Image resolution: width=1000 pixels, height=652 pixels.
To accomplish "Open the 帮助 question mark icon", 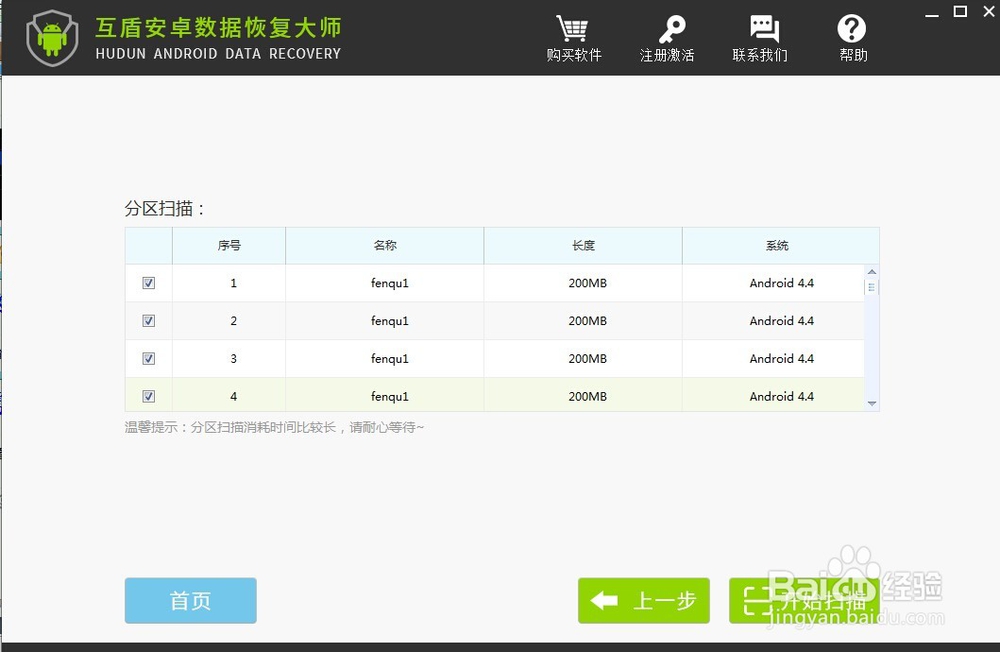I will (x=852, y=28).
